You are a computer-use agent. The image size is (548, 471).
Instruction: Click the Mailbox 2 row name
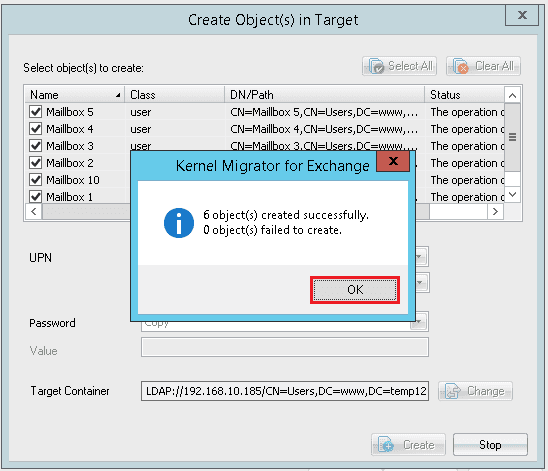(70, 163)
